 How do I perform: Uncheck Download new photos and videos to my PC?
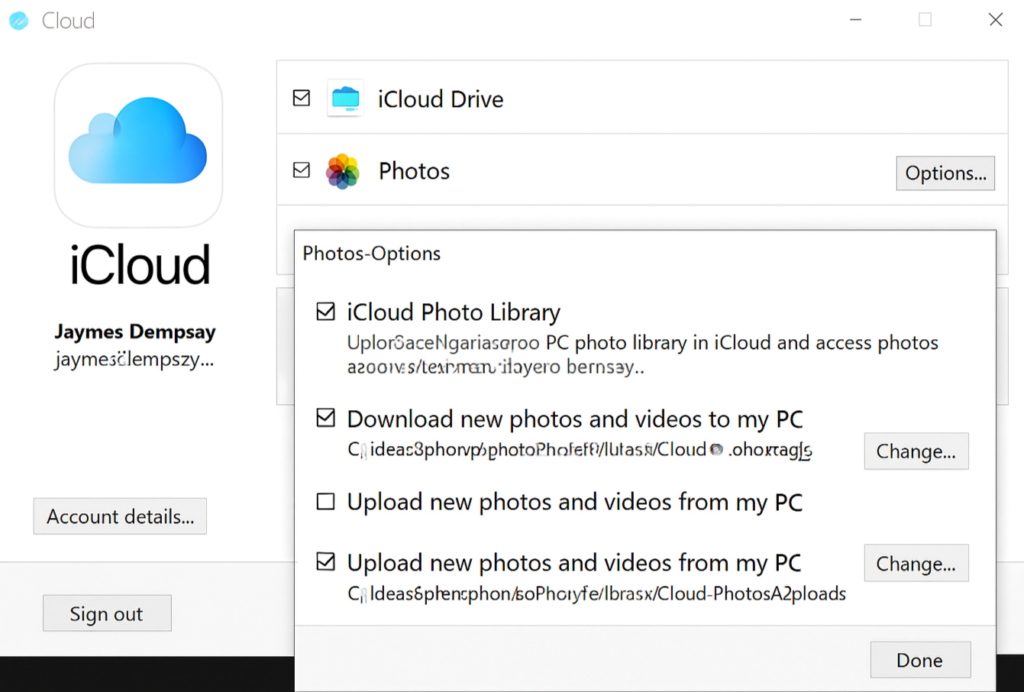coord(325,419)
